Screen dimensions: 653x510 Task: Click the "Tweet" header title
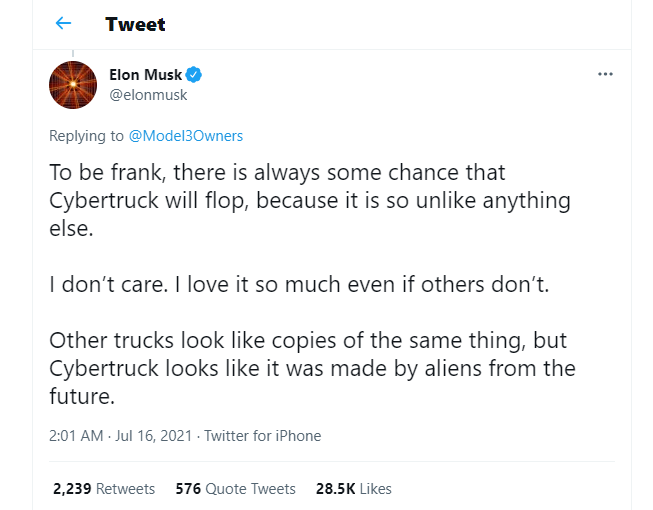point(135,23)
